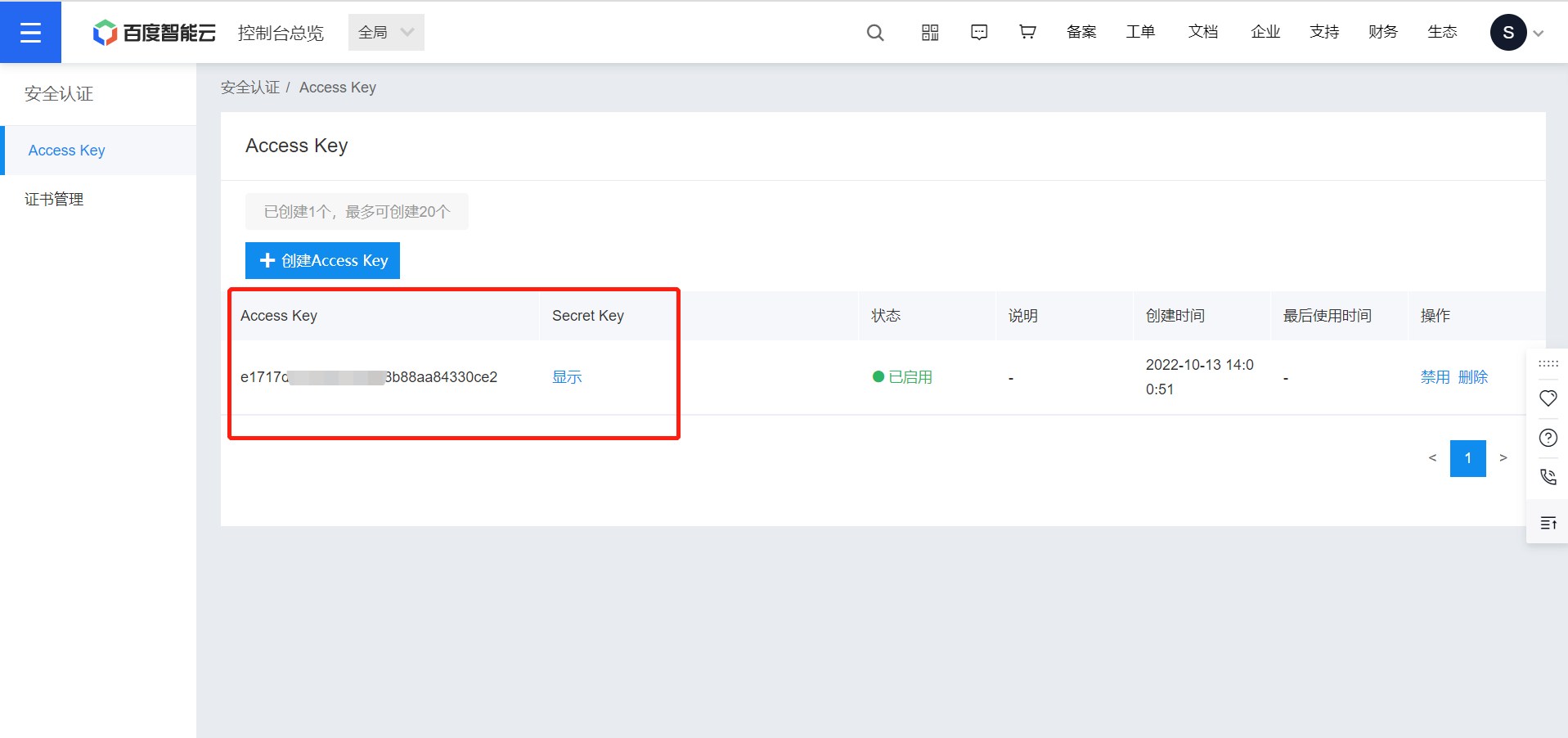Open the shopping cart icon

(1028, 32)
